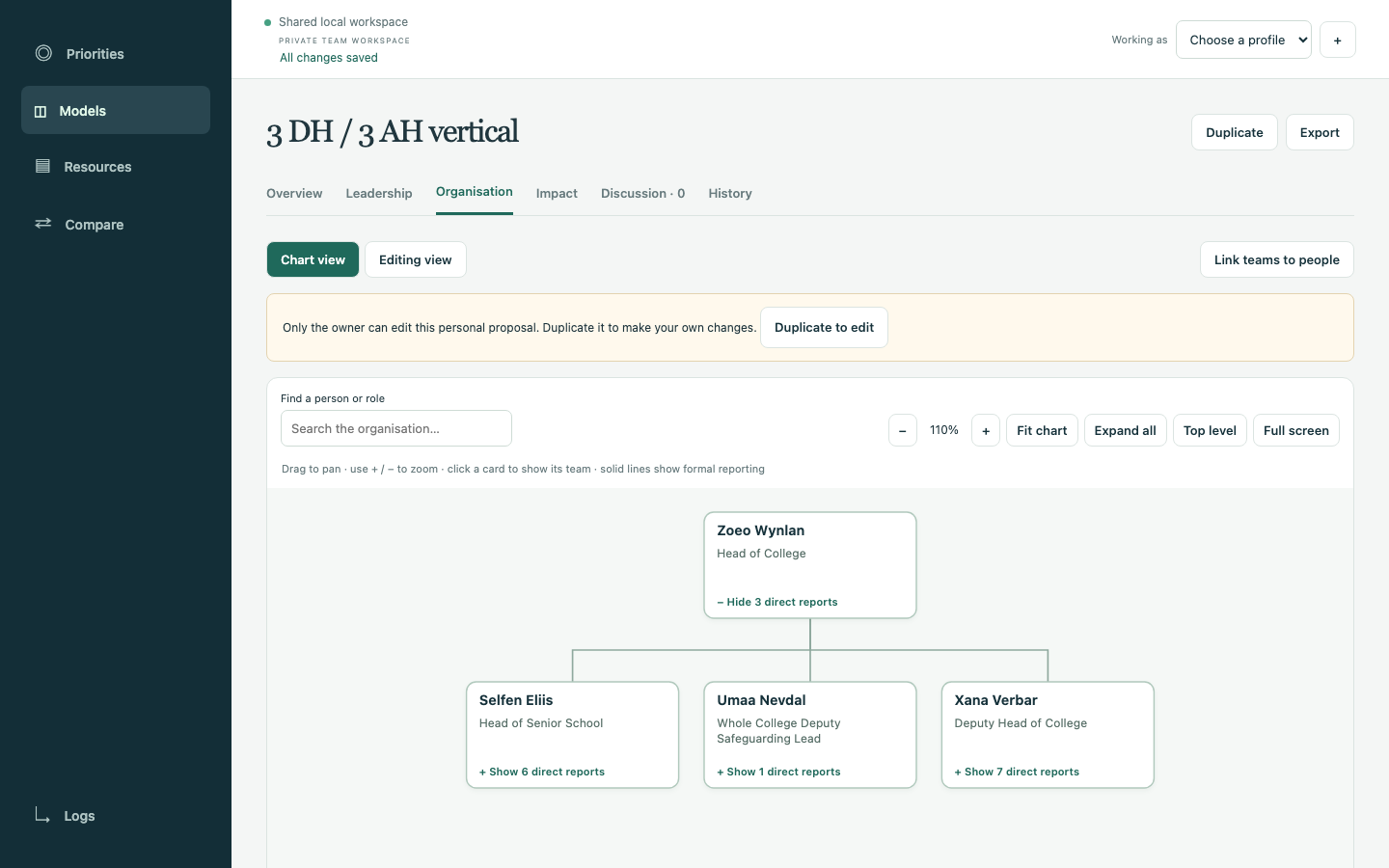This screenshot has height=868, width=1389.
Task: Zoom in the chart with plus button
Action: pos(985,430)
